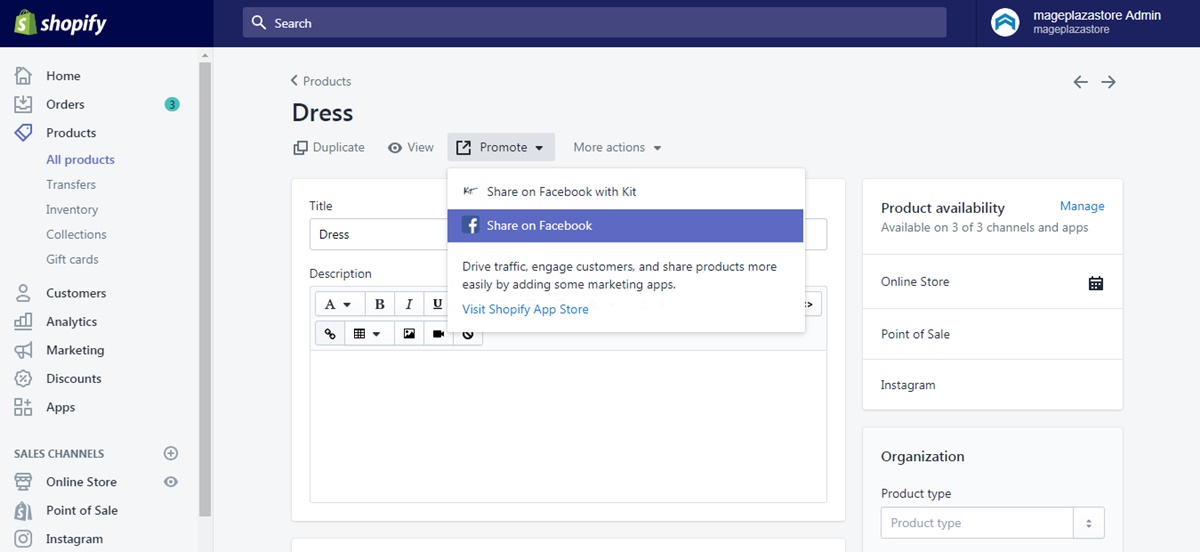Toggle underline formatting

click(437, 304)
